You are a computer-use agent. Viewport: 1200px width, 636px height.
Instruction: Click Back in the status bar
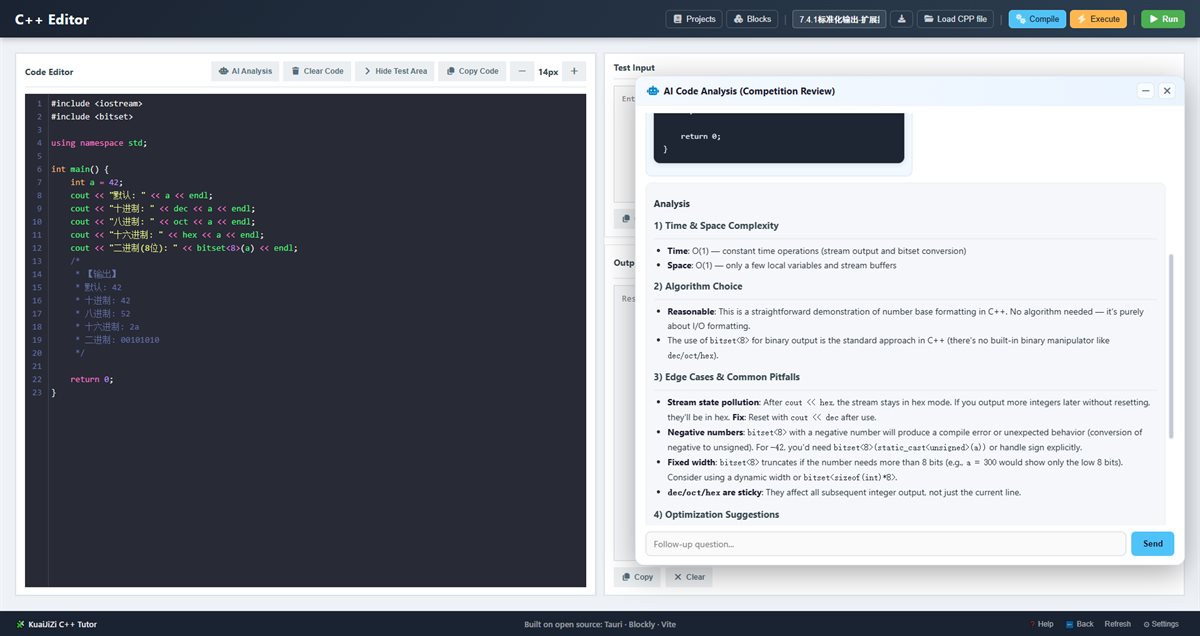click(1079, 624)
